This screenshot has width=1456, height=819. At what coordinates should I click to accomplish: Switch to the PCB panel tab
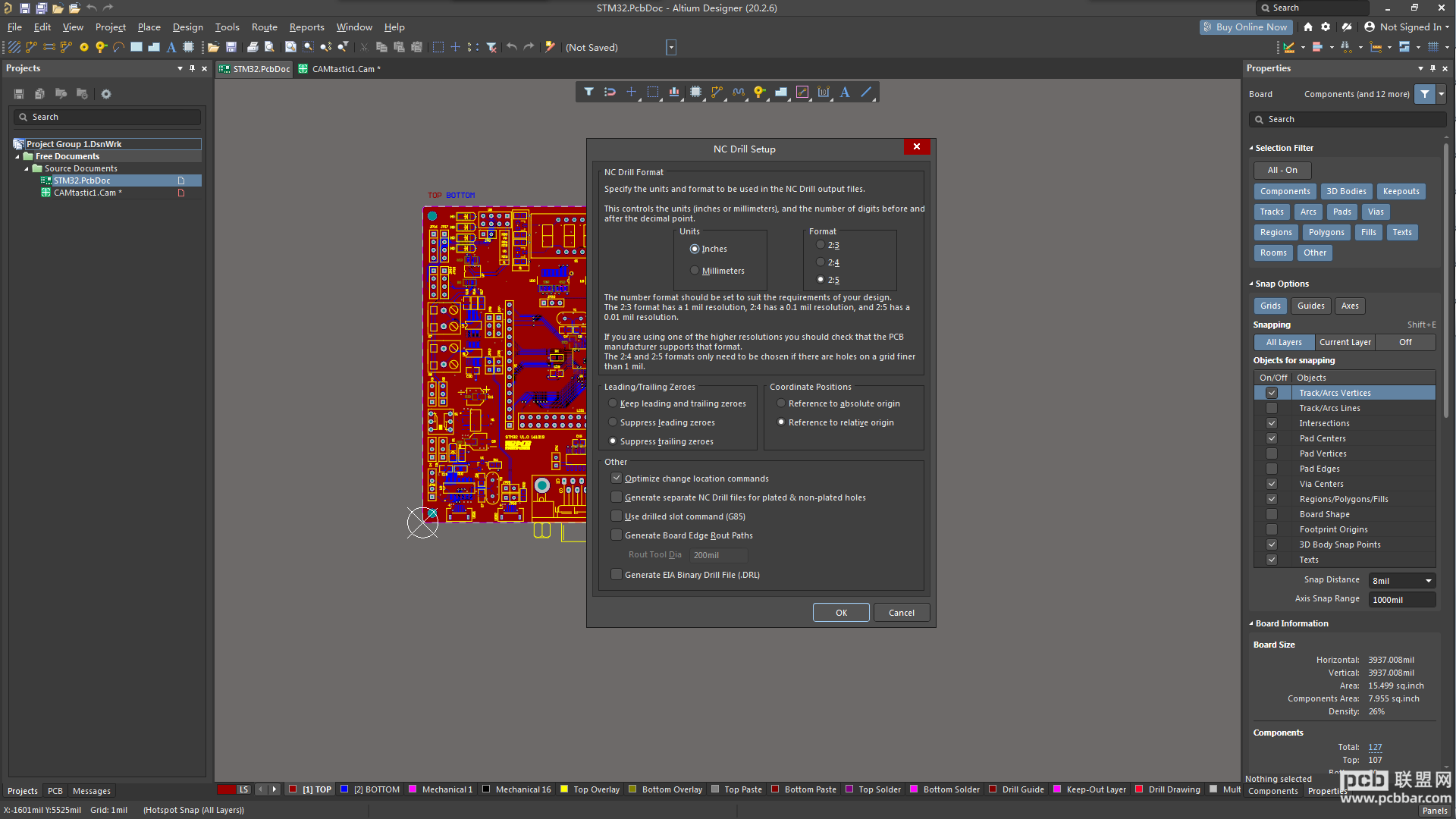click(55, 791)
